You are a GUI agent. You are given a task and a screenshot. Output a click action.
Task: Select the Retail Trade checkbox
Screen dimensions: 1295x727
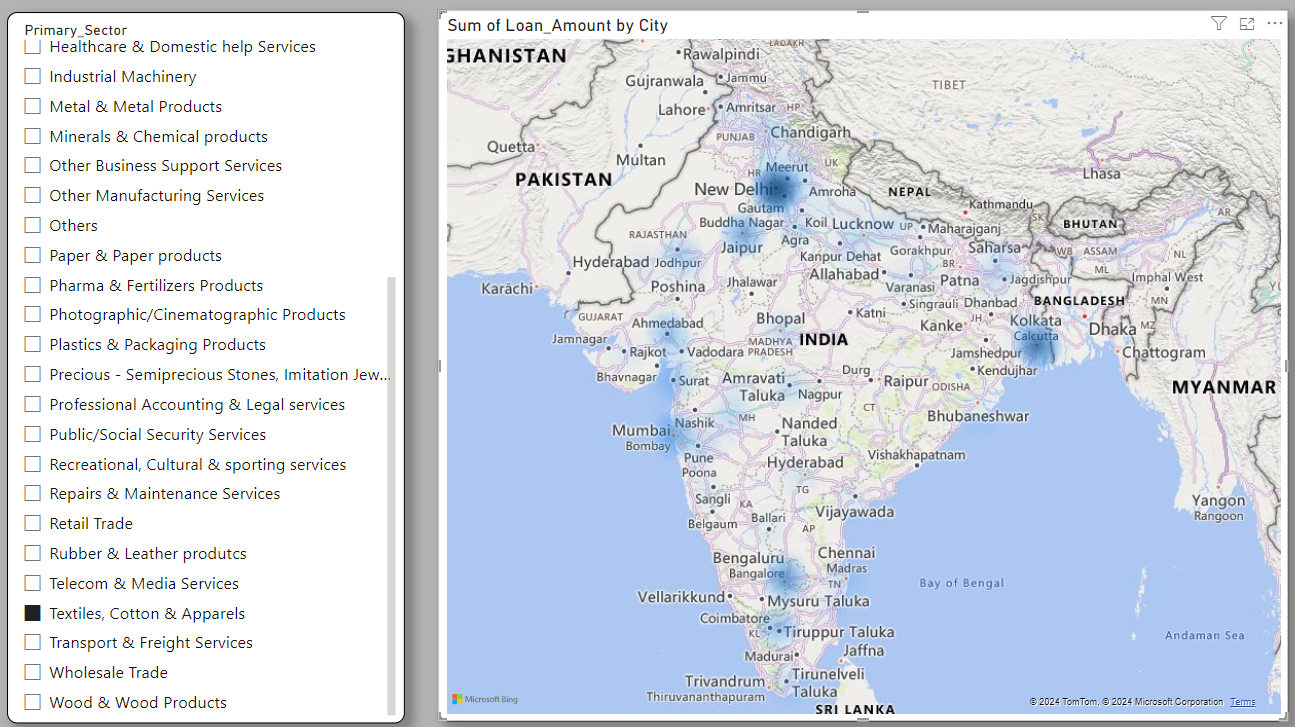tap(33, 523)
